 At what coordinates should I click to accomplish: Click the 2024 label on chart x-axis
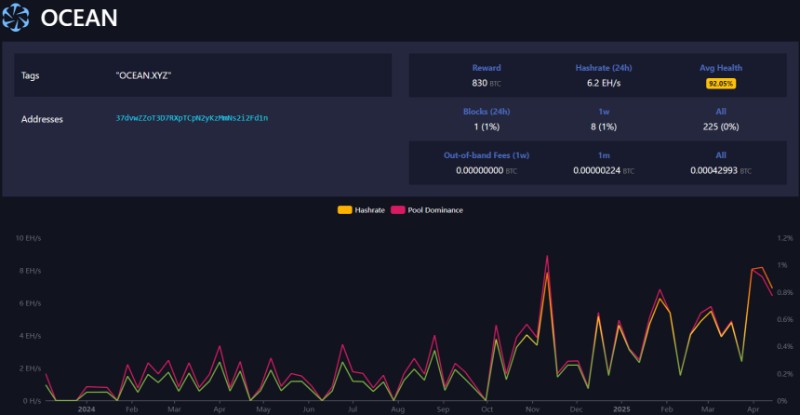tap(86, 409)
